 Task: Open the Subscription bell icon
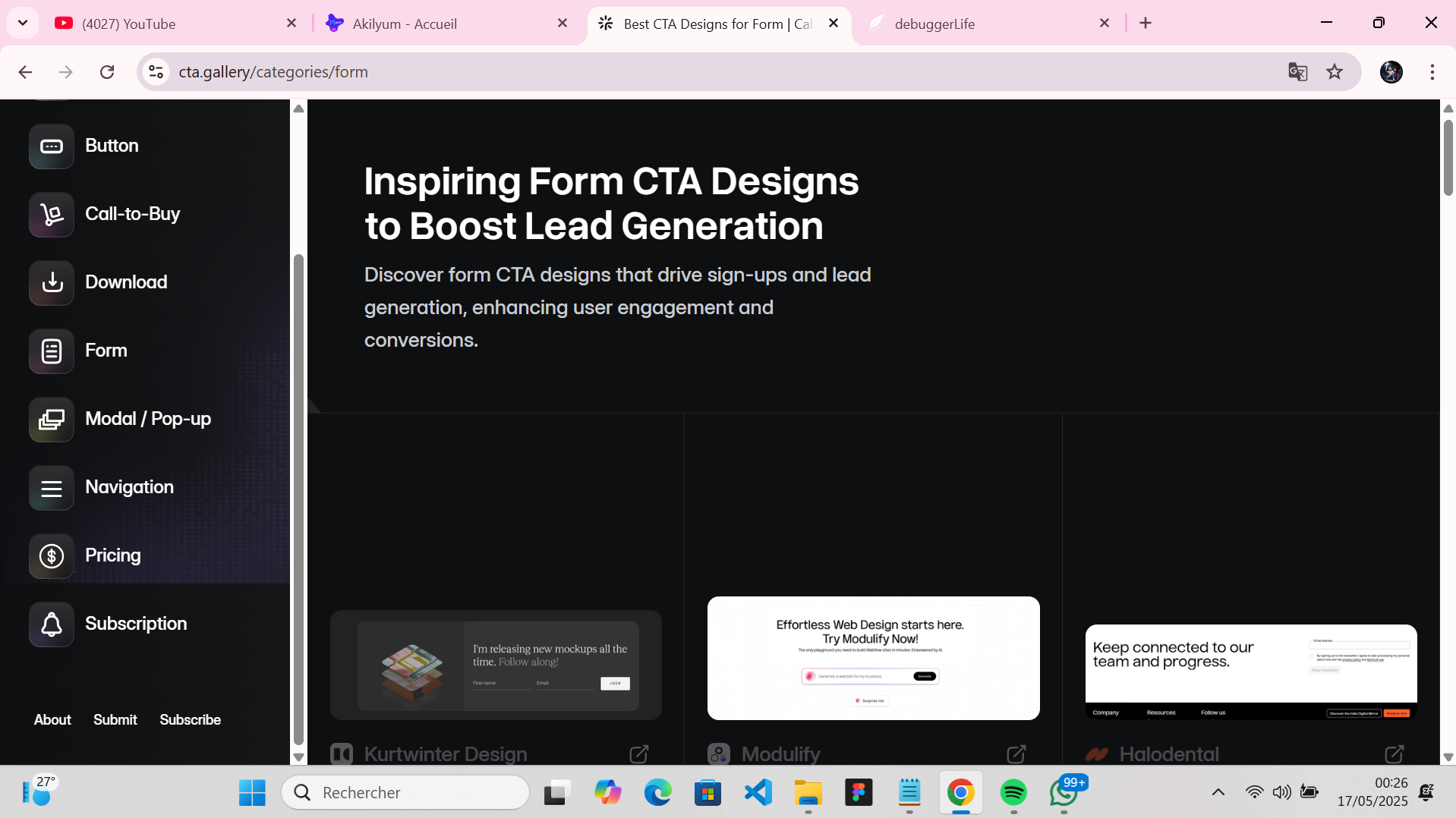pyautogui.click(x=52, y=625)
